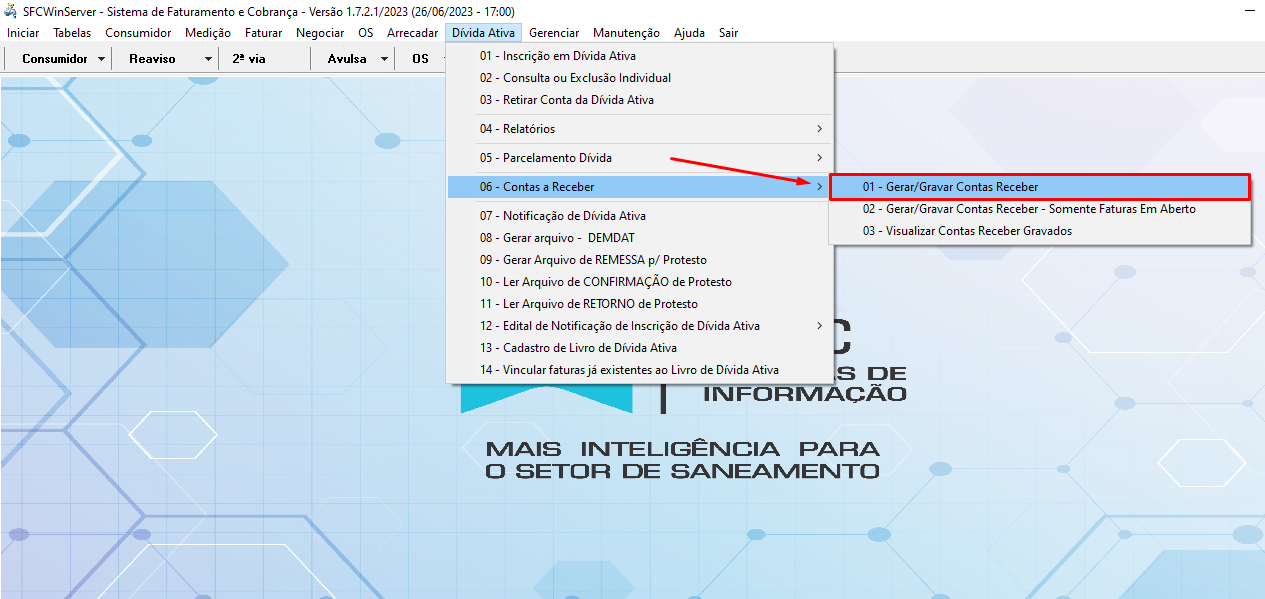The height and width of the screenshot is (599, 1265).
Task: Click the OS toolbar button
Action: [420, 58]
